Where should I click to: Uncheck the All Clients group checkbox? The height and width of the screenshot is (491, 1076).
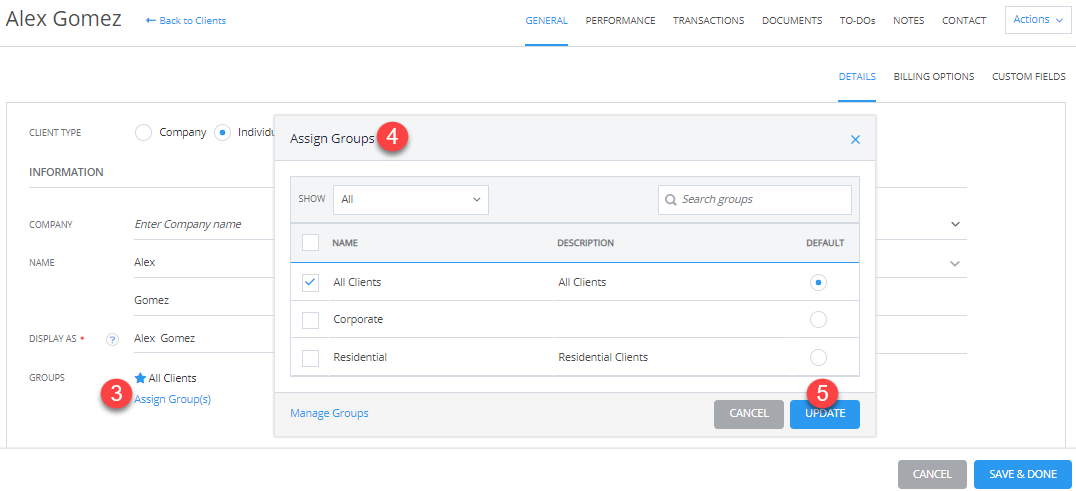pyautogui.click(x=310, y=282)
